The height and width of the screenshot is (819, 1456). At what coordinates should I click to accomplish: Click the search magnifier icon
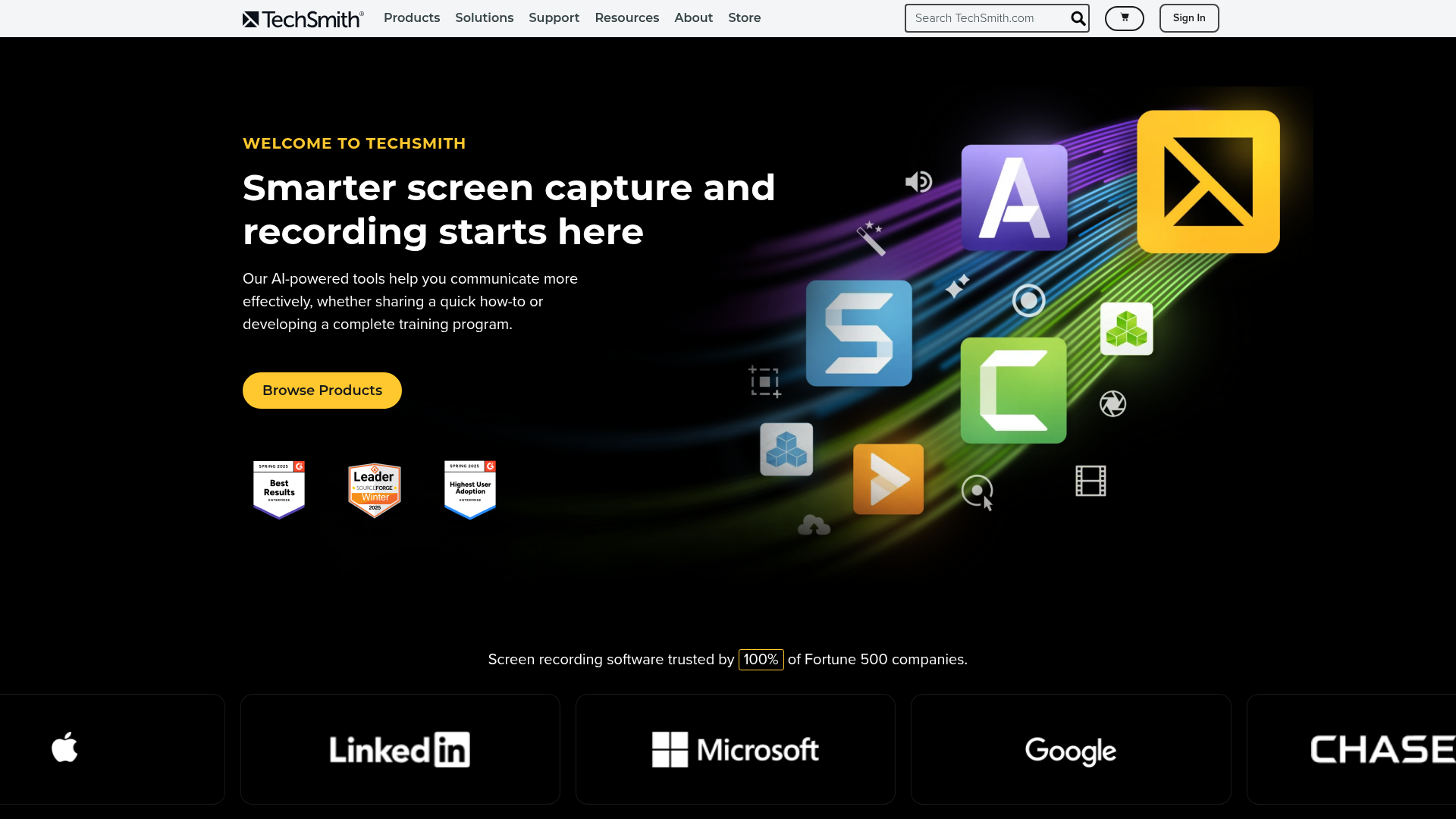coord(1077,18)
